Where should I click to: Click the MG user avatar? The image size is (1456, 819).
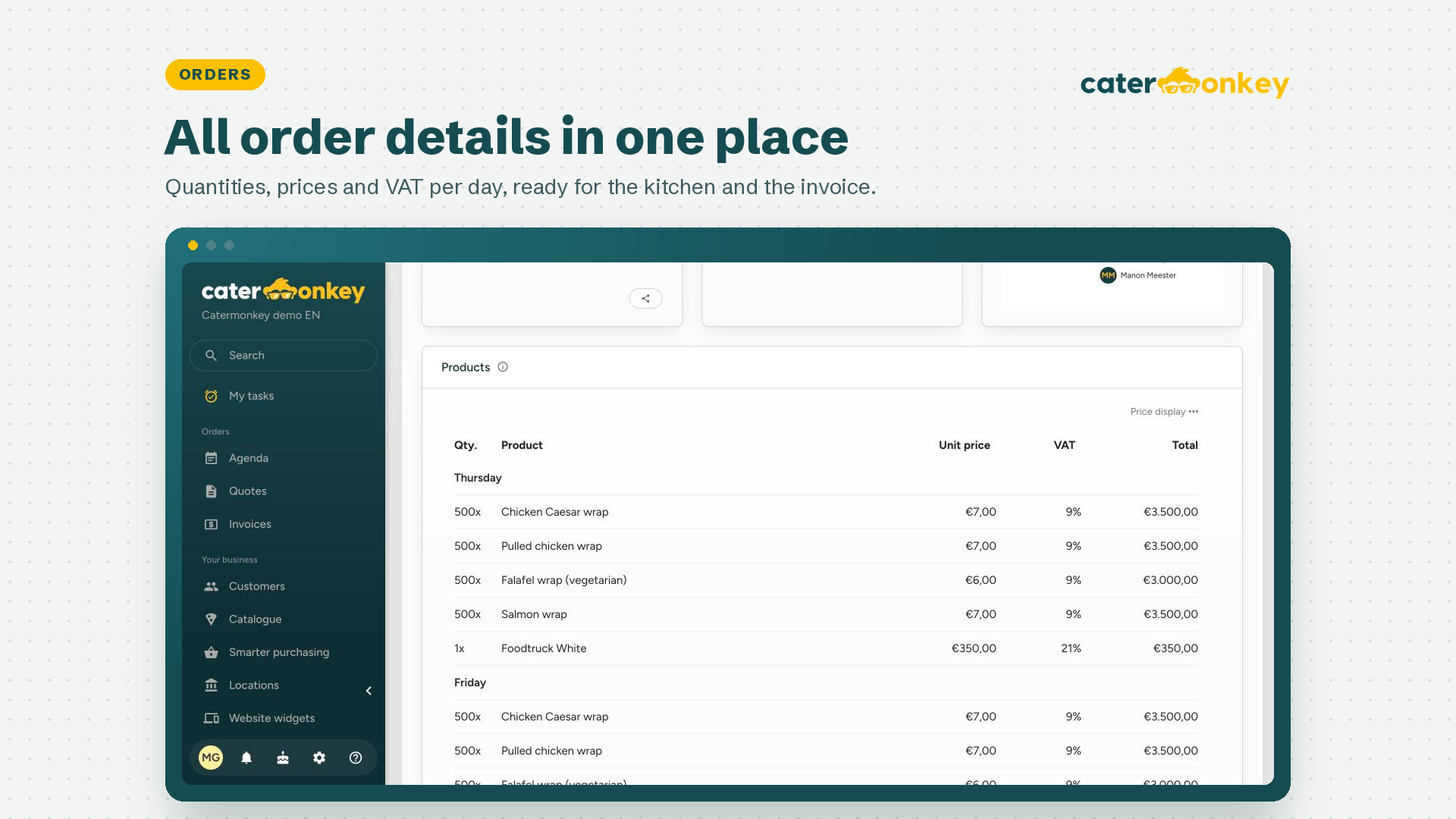point(211,758)
